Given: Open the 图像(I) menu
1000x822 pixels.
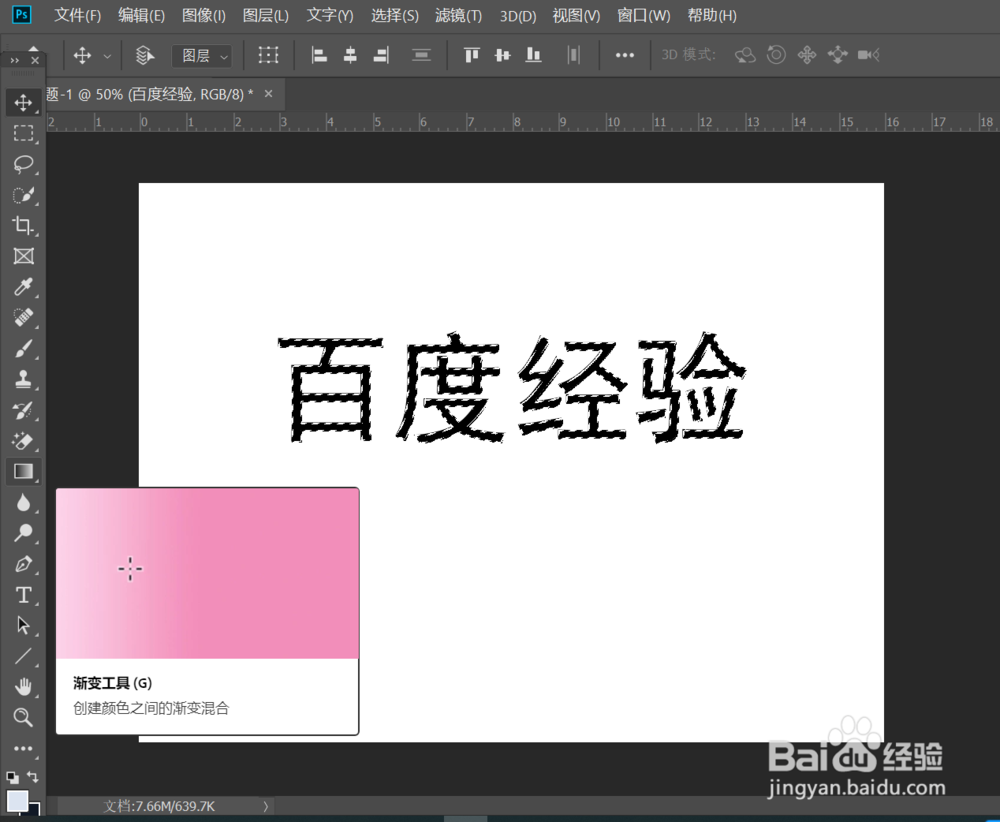Looking at the screenshot, I should [203, 15].
